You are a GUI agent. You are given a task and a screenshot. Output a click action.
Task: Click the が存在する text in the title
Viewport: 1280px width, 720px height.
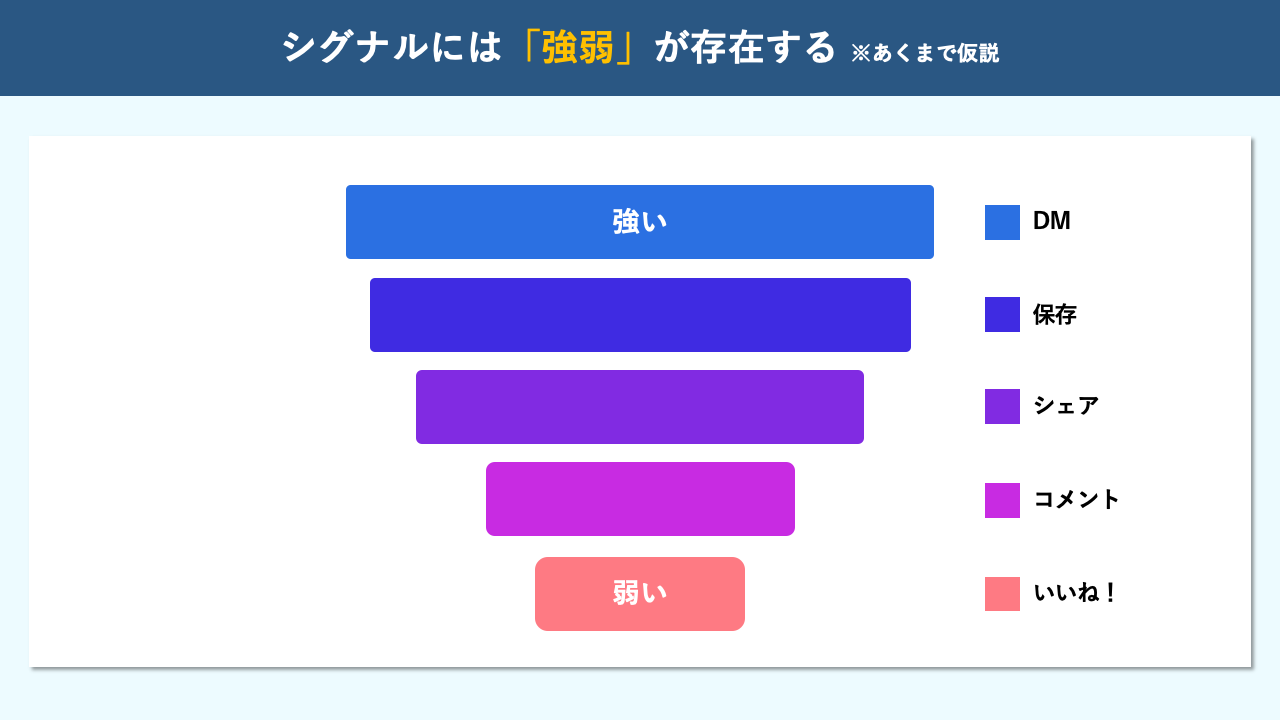(745, 48)
